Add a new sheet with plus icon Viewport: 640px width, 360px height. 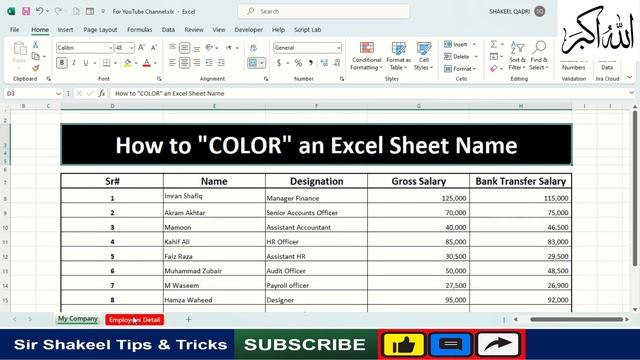188,320
